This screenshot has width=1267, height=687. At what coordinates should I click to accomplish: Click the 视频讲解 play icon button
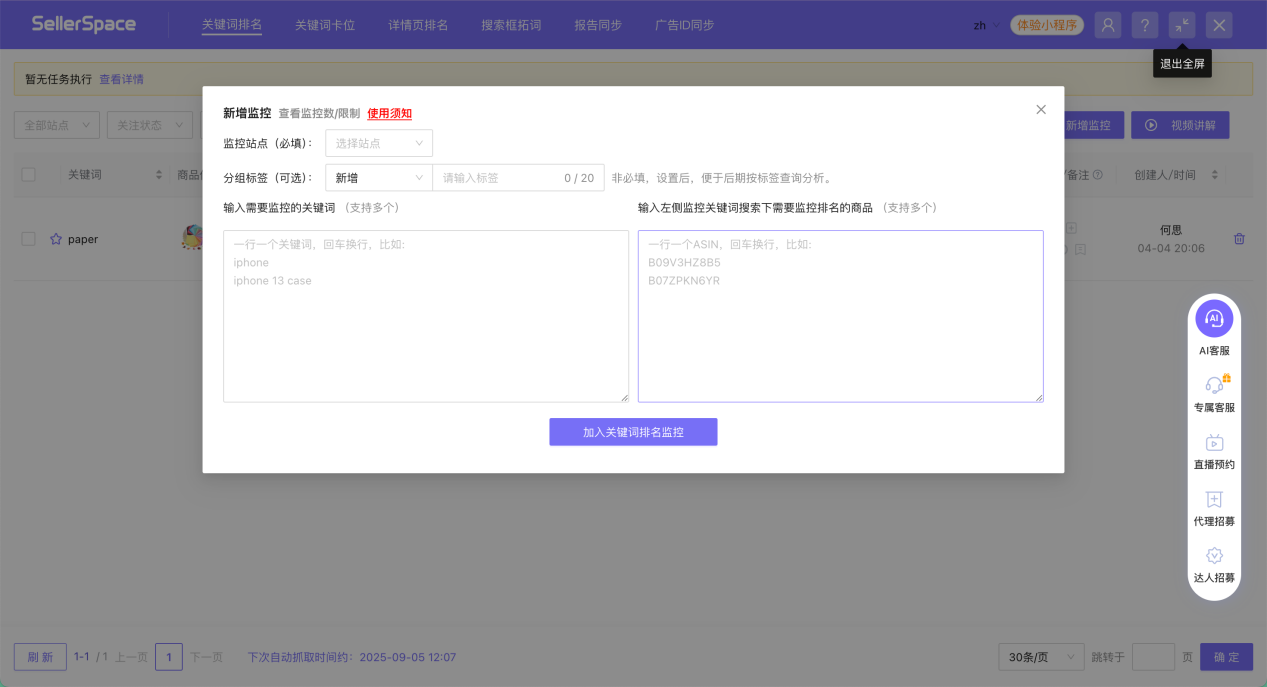(1180, 125)
